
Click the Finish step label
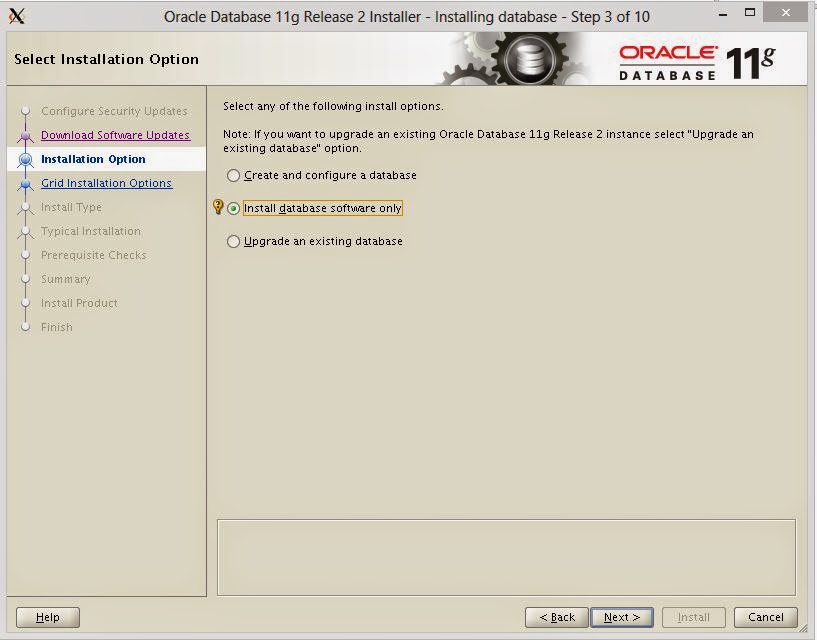click(57, 327)
